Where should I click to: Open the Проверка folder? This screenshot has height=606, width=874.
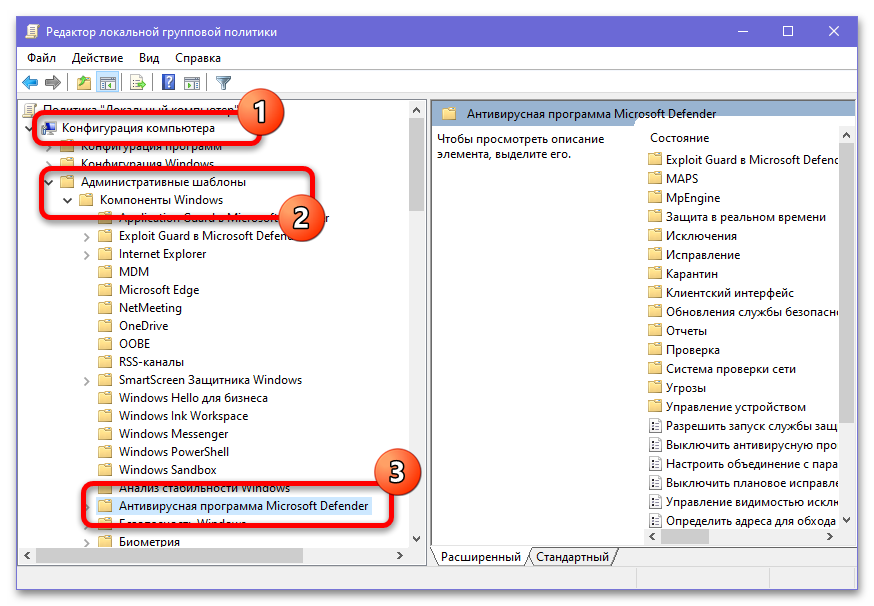pyautogui.click(x=693, y=350)
